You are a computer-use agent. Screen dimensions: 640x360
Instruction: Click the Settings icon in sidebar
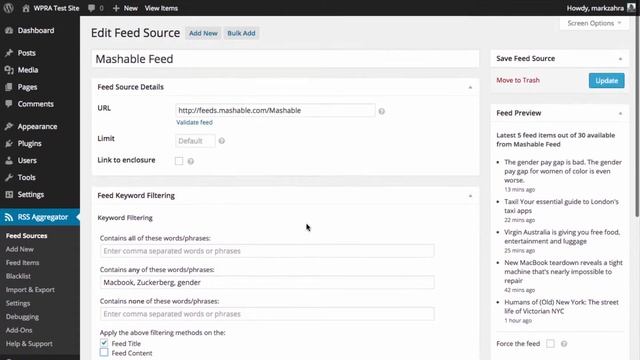point(9,195)
